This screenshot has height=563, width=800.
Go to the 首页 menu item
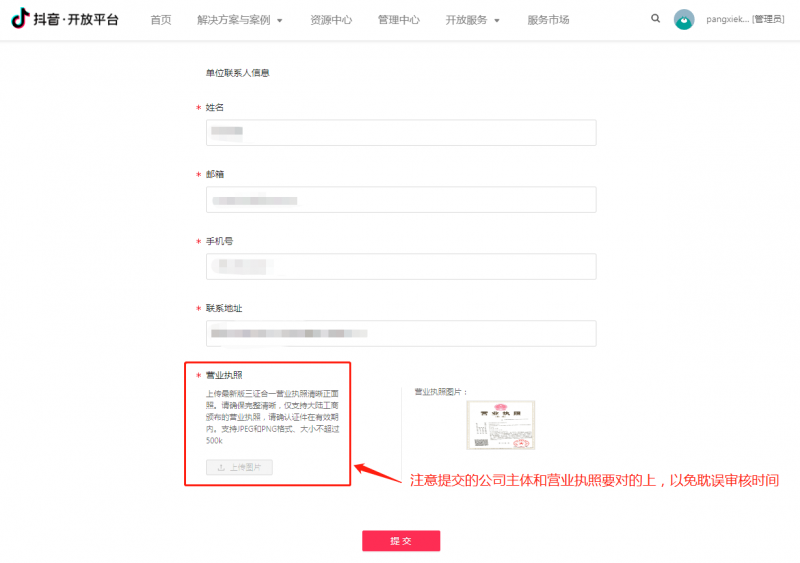tap(160, 20)
